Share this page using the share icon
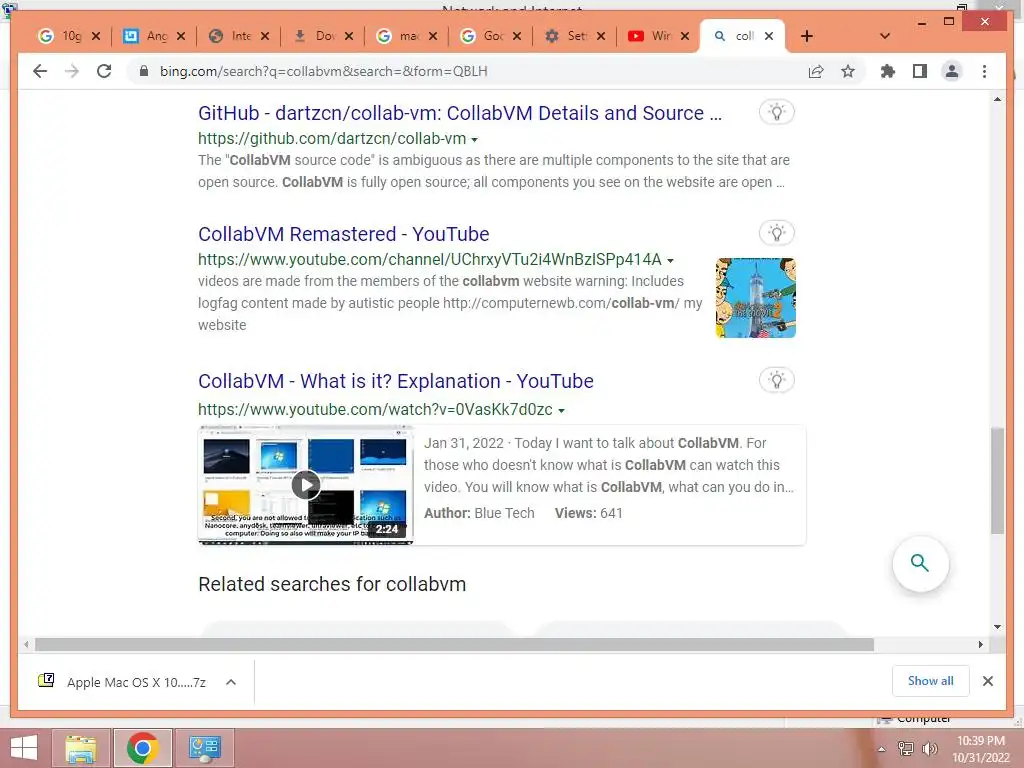This screenshot has height=768, width=1024. (816, 71)
